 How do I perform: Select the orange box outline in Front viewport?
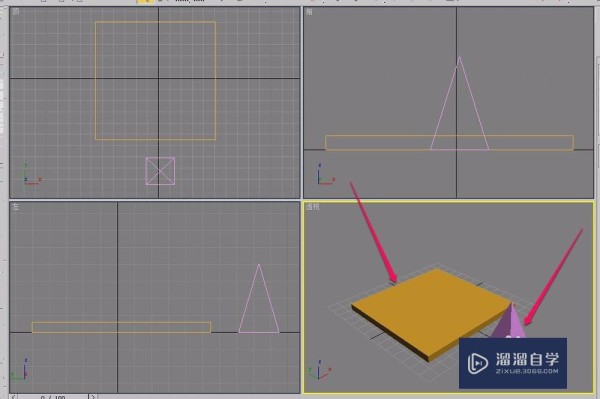pos(449,142)
